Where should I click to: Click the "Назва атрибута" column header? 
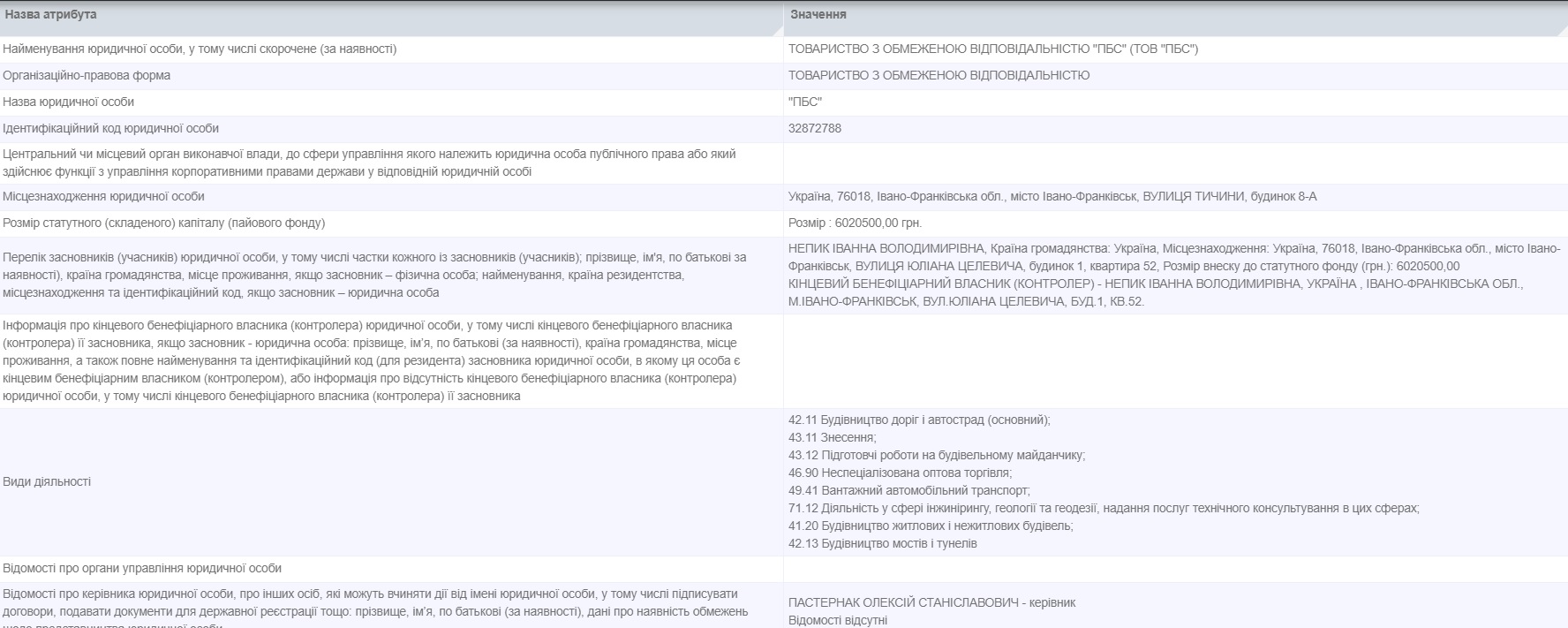[50, 15]
